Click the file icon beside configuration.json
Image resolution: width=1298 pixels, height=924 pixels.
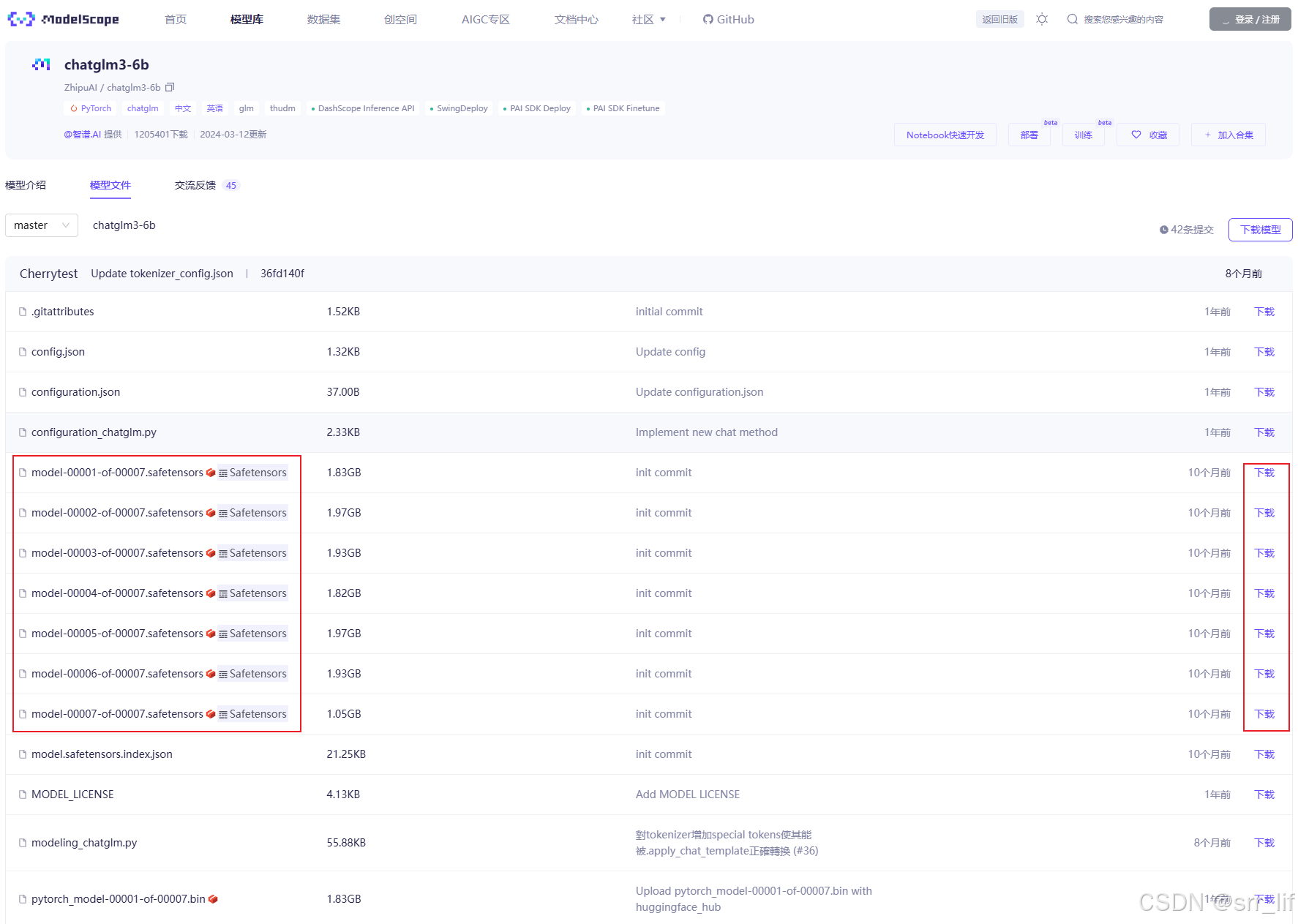click(x=23, y=392)
